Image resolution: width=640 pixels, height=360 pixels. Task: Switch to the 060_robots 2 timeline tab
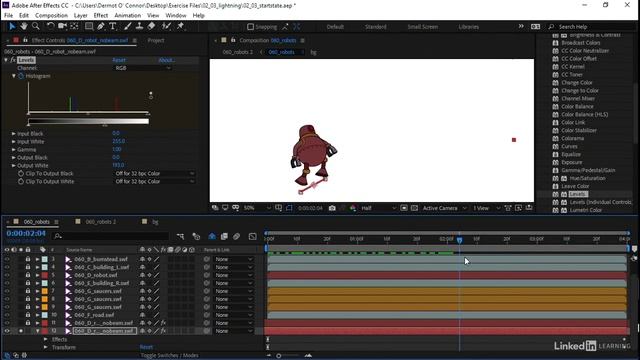(100, 222)
